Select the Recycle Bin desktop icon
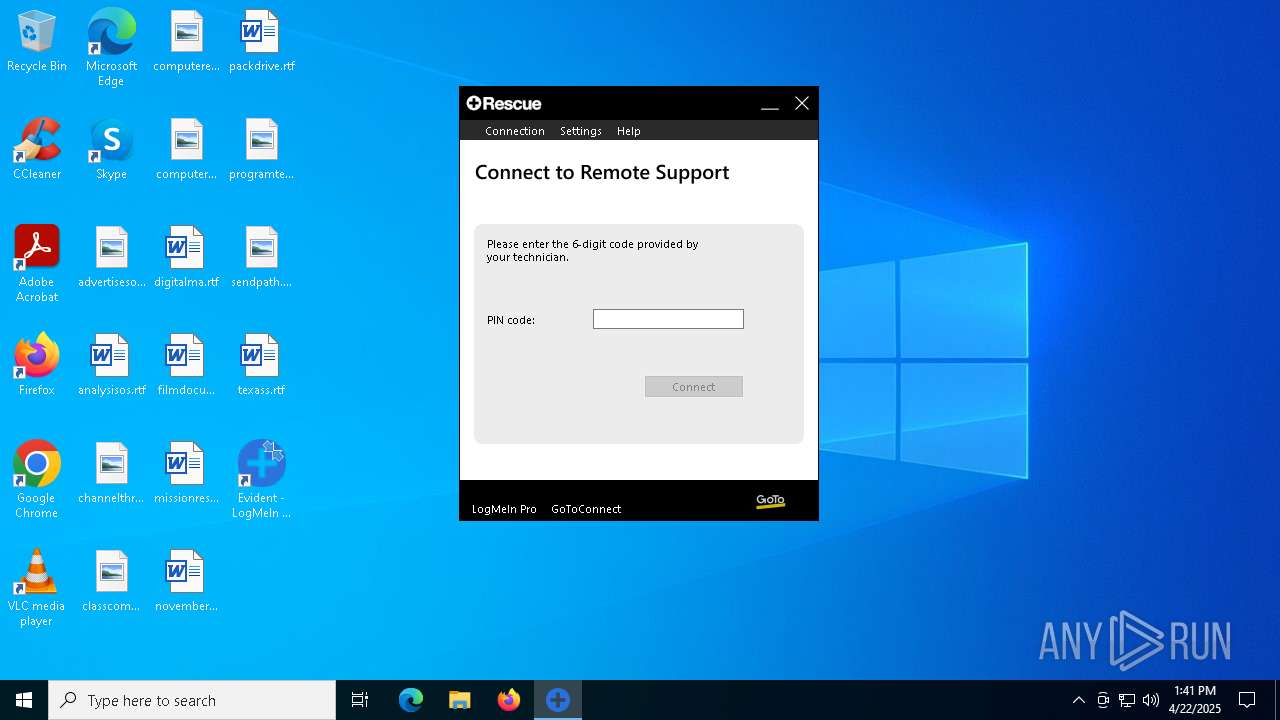 (x=37, y=42)
